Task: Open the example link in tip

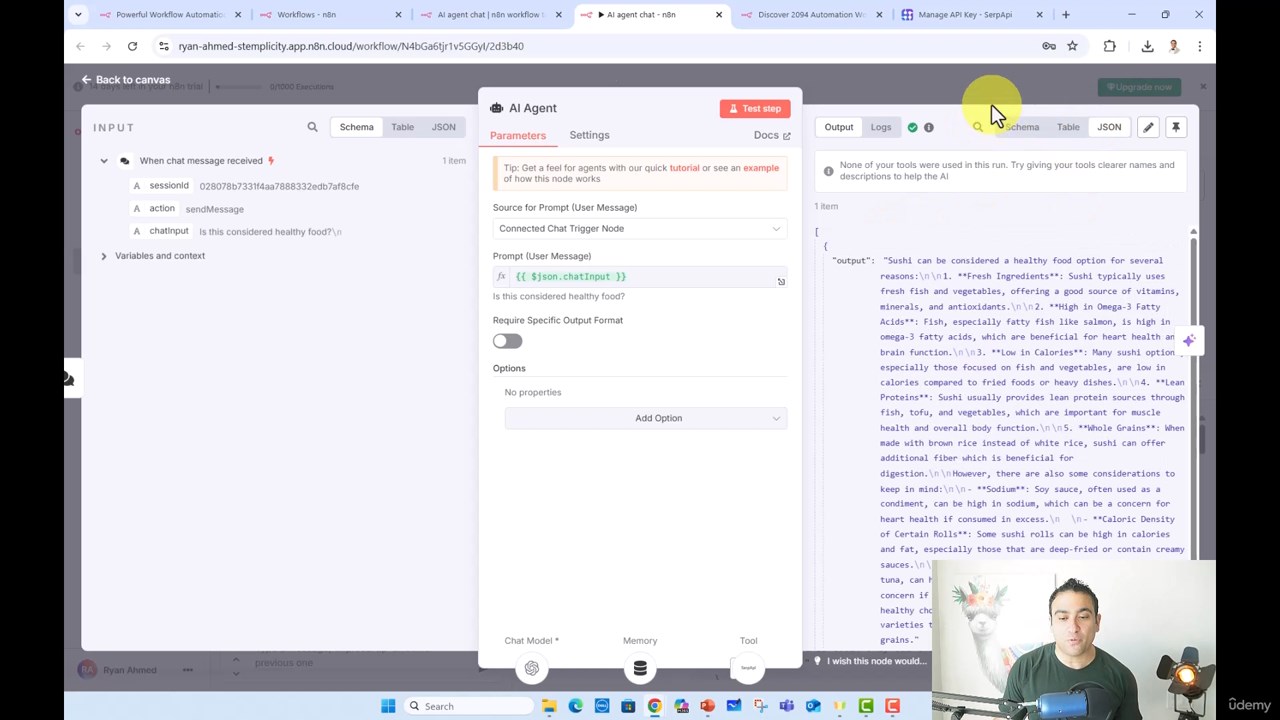Action: (761, 168)
